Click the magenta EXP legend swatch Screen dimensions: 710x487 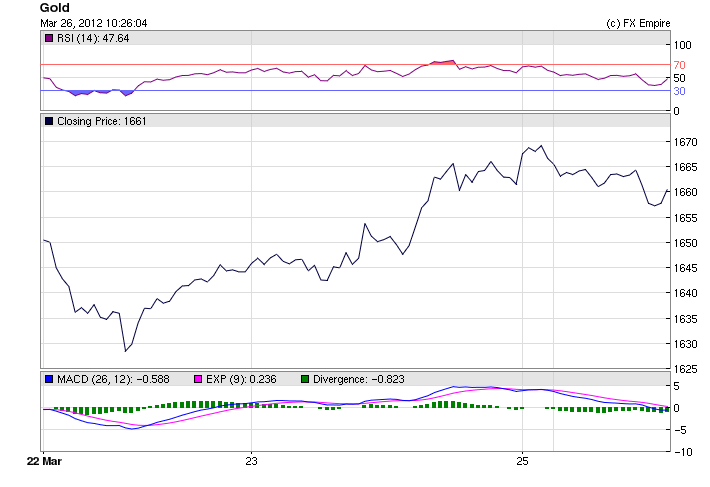coord(198,379)
